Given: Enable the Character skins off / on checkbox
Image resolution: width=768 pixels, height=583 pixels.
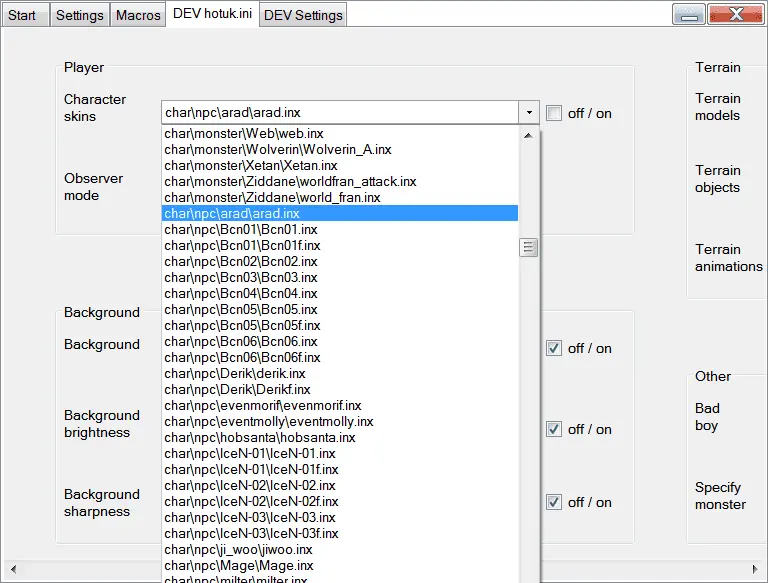Looking at the screenshot, I should click(x=554, y=113).
